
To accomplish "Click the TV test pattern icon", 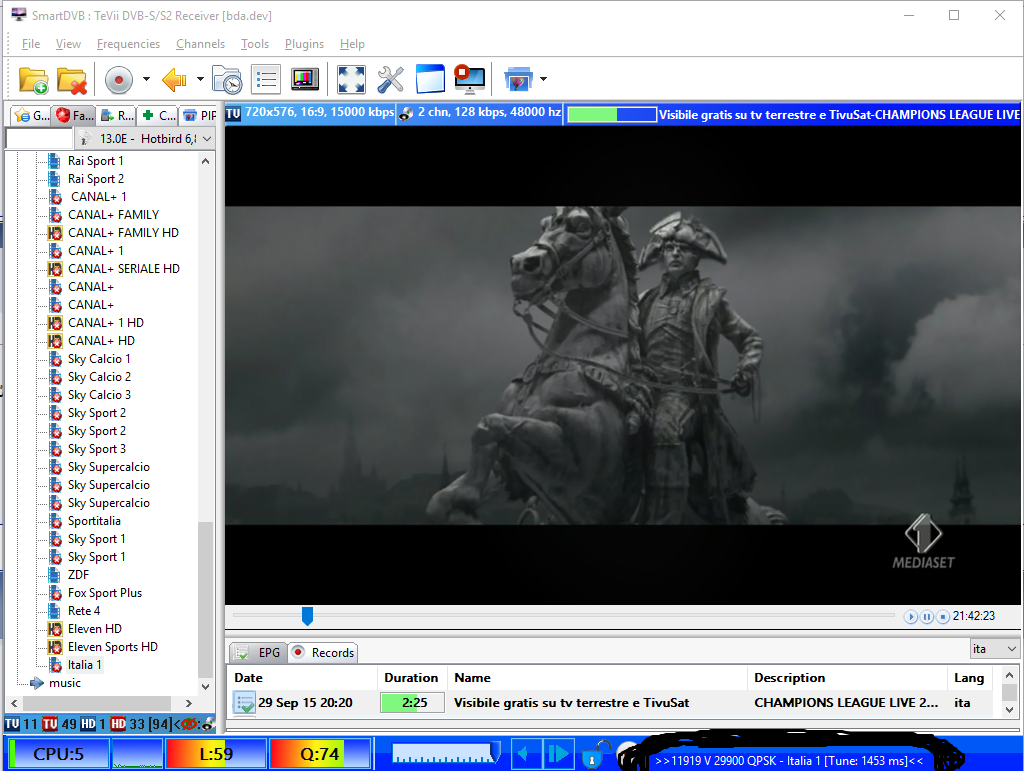I will [305, 80].
